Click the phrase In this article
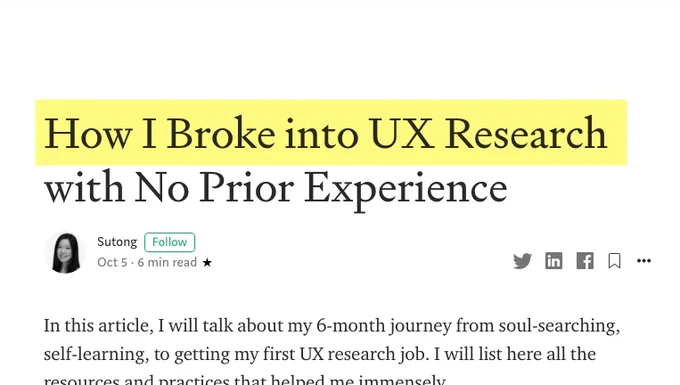The width and height of the screenshot is (680, 385). [98, 326]
